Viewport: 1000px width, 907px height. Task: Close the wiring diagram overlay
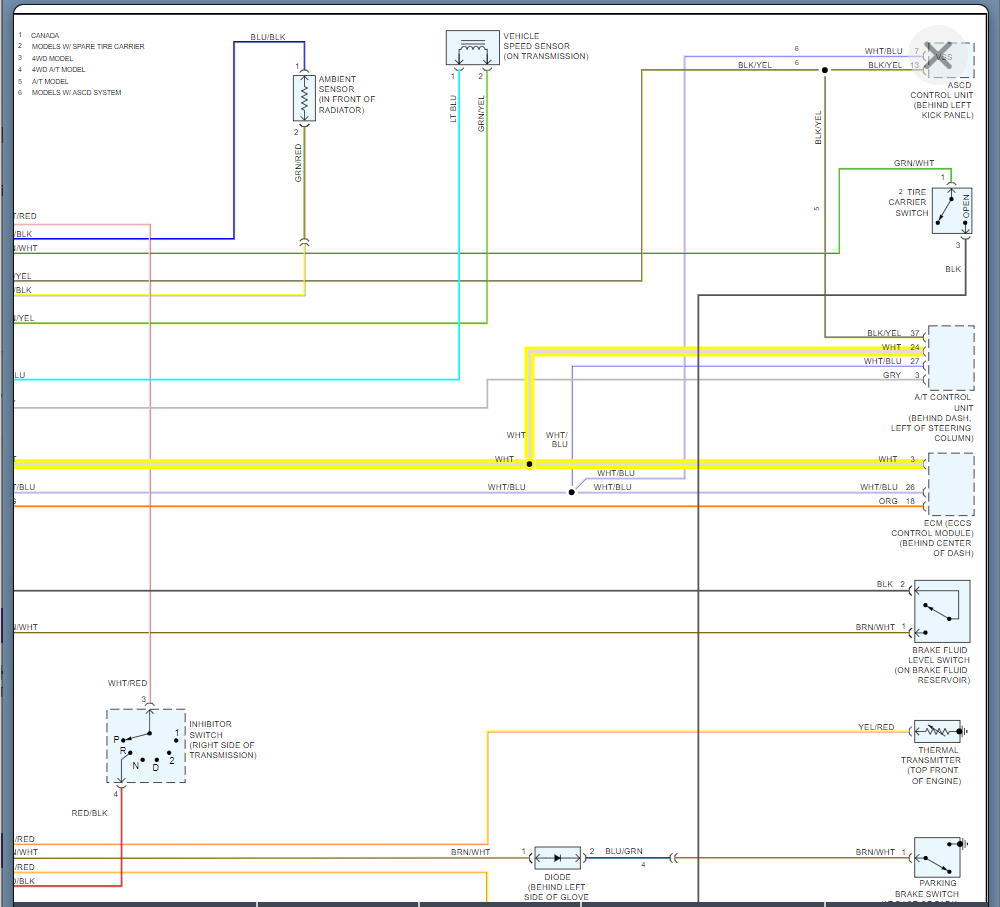938,55
